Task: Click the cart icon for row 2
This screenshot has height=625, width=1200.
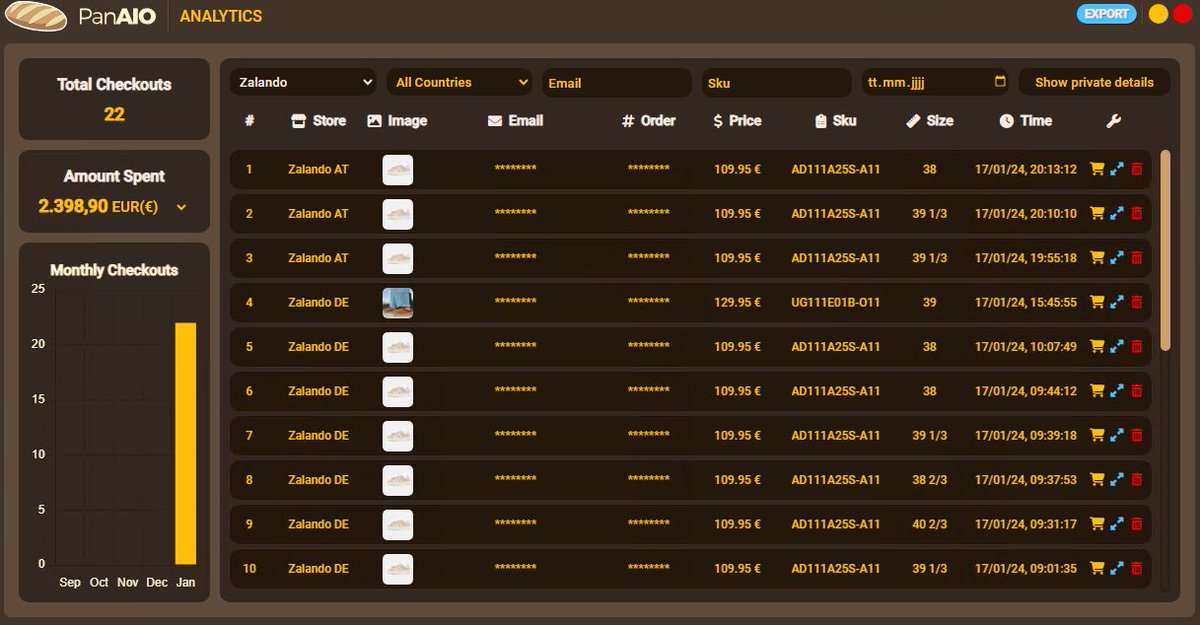Action: pos(1097,214)
